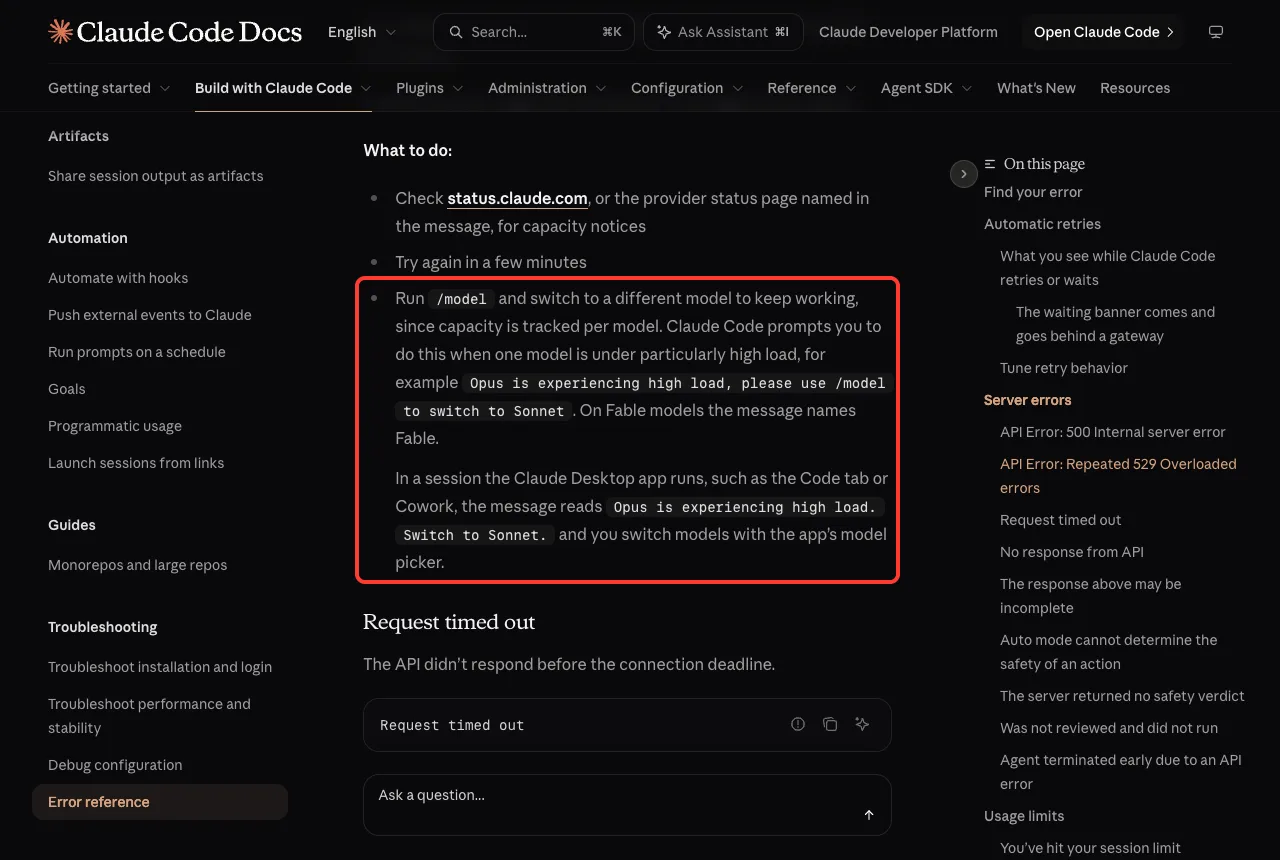Ask AI about Request timed out via sparkle icon
This screenshot has height=860, width=1280.
862,725
